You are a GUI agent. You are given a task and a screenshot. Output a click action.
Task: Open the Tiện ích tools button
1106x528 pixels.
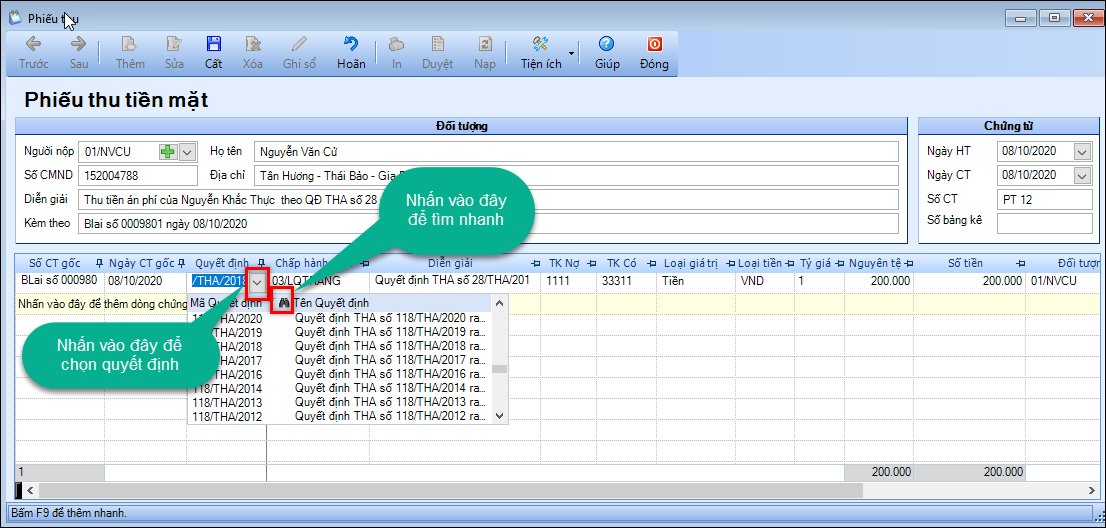pyautogui.click(x=541, y=54)
